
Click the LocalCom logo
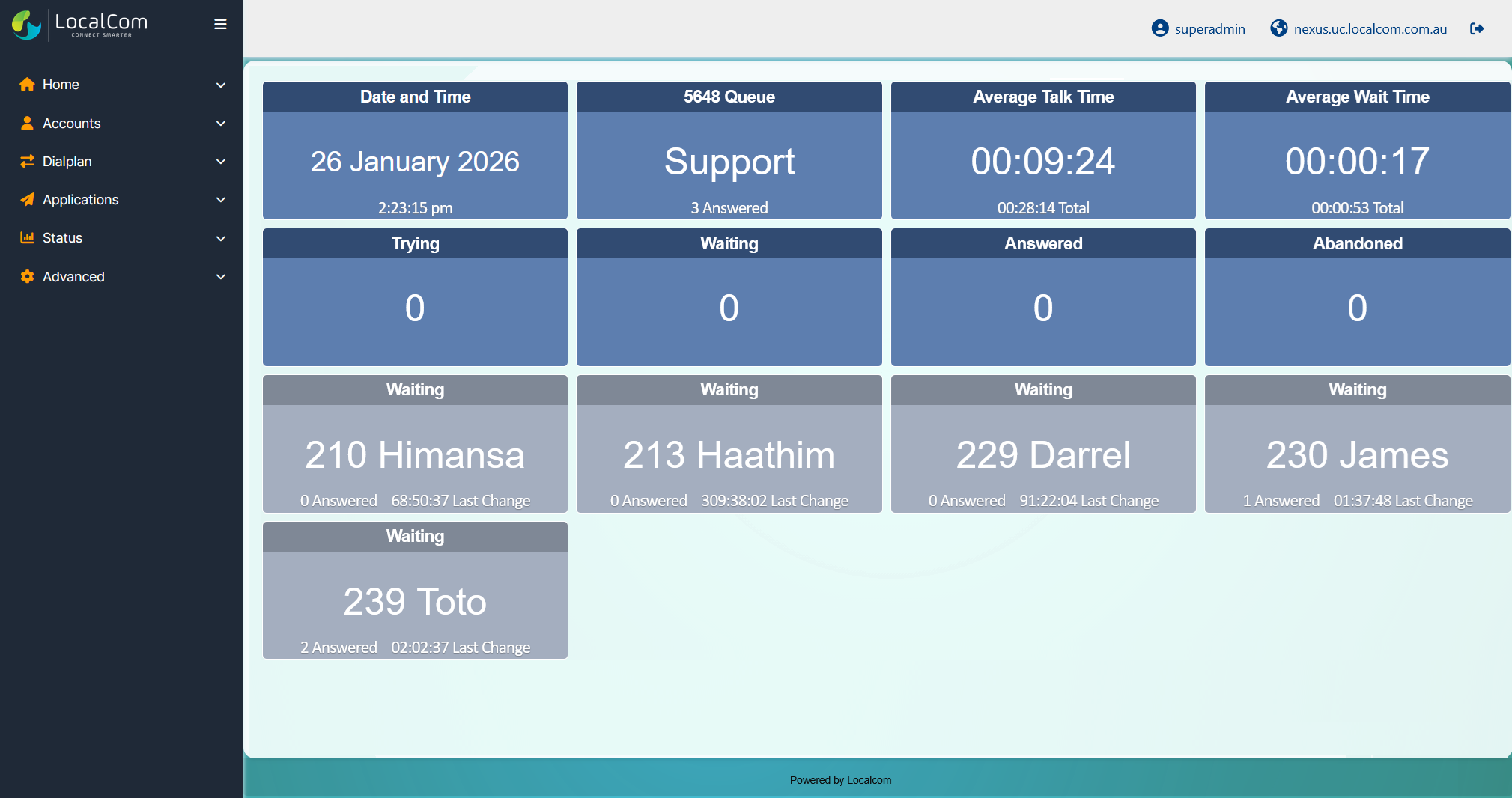tap(79, 25)
